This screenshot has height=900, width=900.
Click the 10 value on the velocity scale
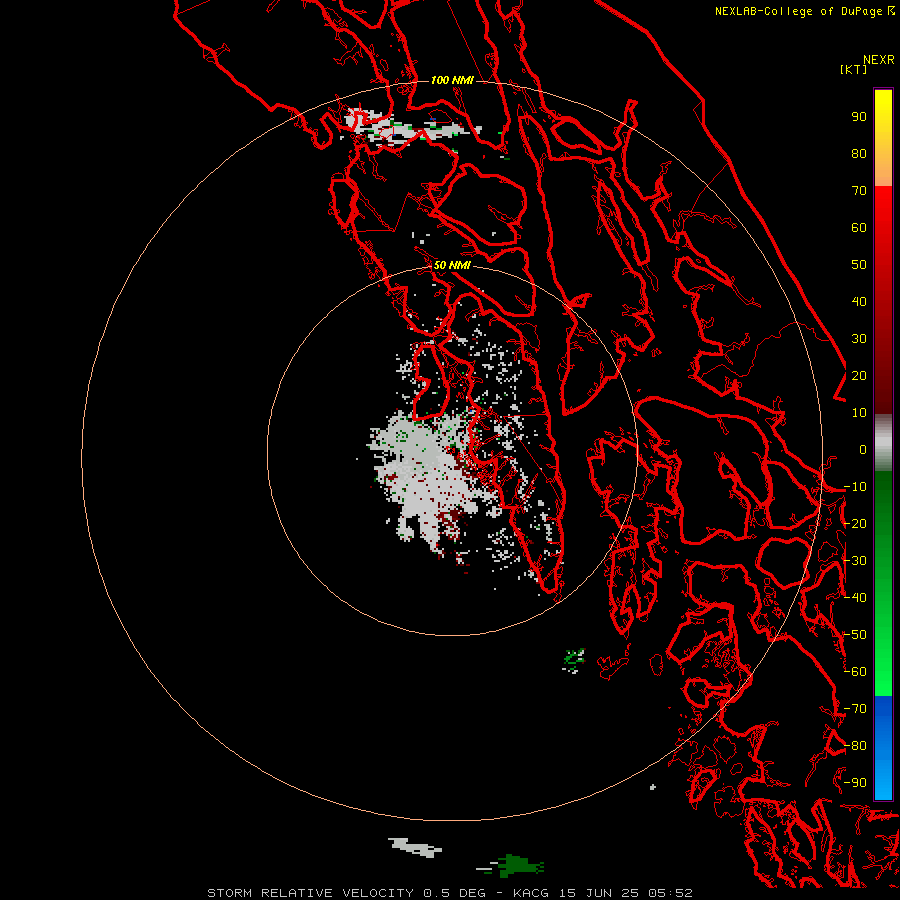(859, 413)
